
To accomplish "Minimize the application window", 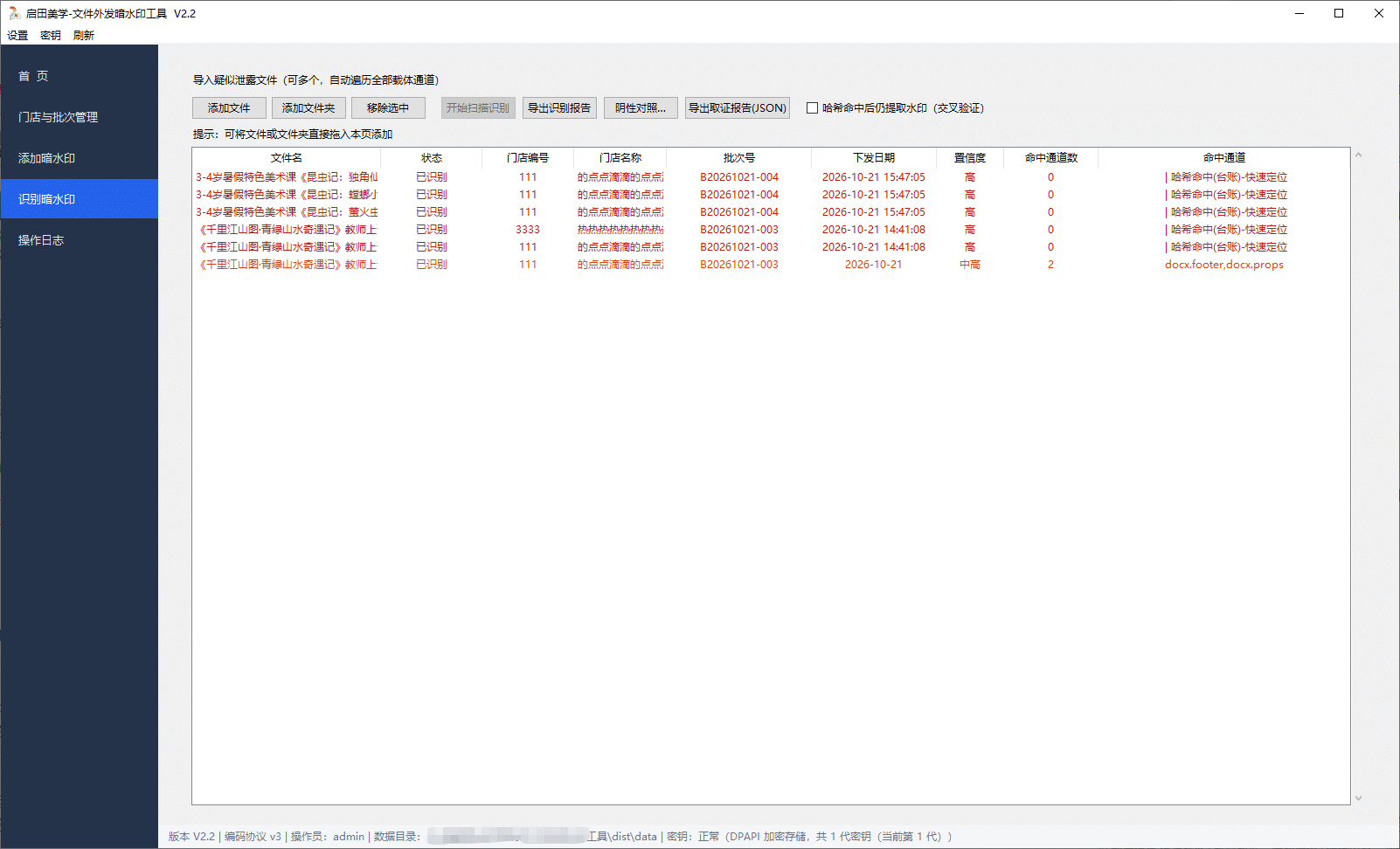I will 1300,13.
